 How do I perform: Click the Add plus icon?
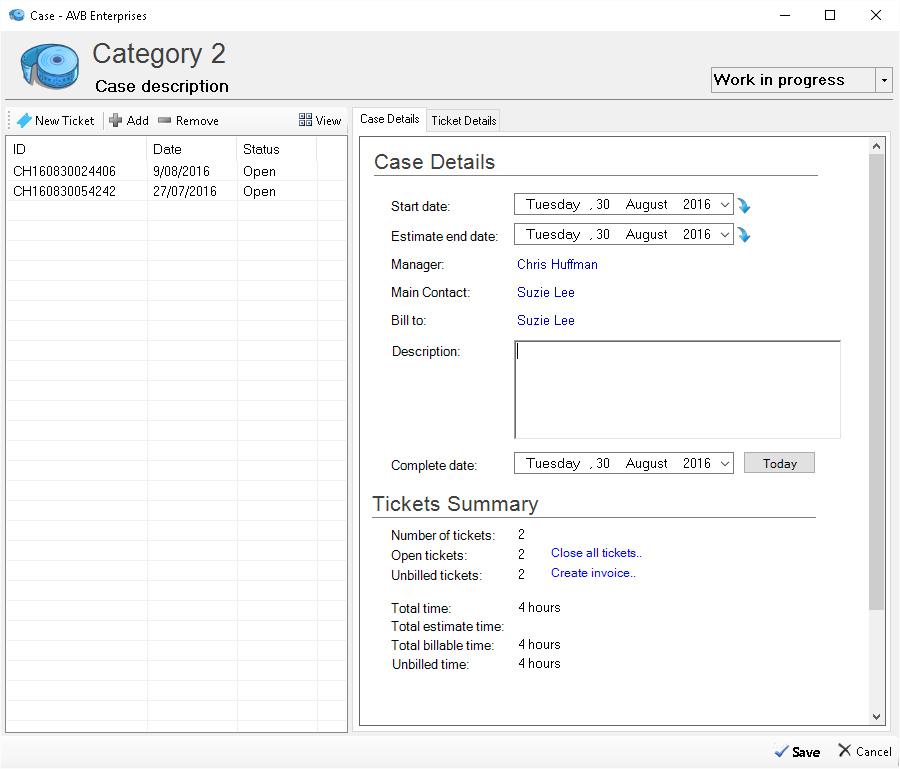point(116,120)
